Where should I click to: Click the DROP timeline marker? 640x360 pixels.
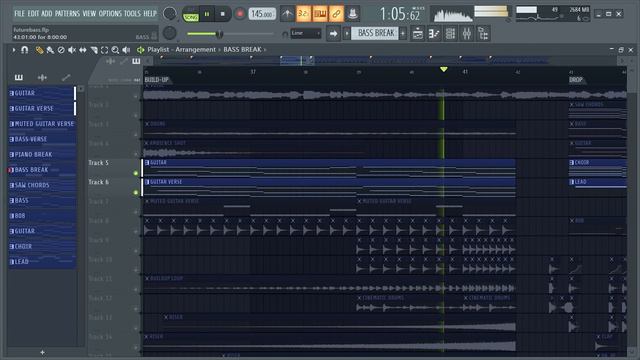pos(576,80)
